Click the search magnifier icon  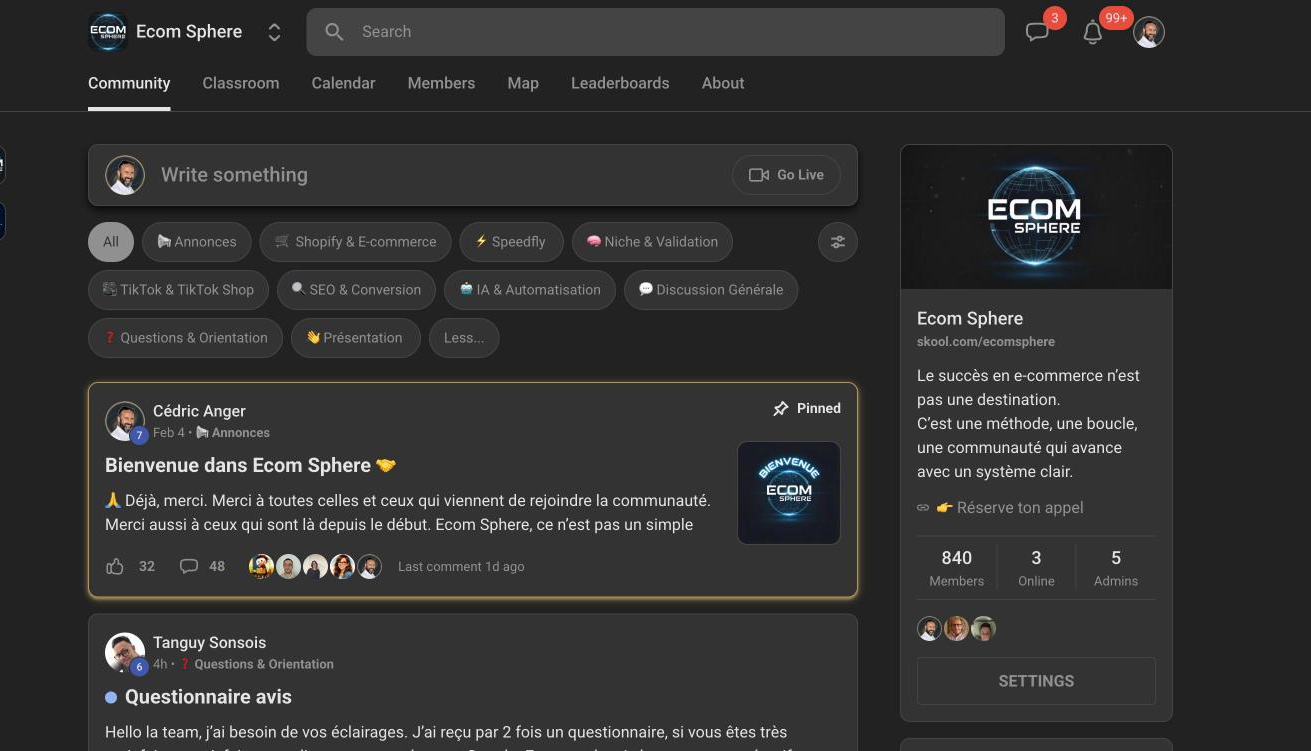(335, 32)
